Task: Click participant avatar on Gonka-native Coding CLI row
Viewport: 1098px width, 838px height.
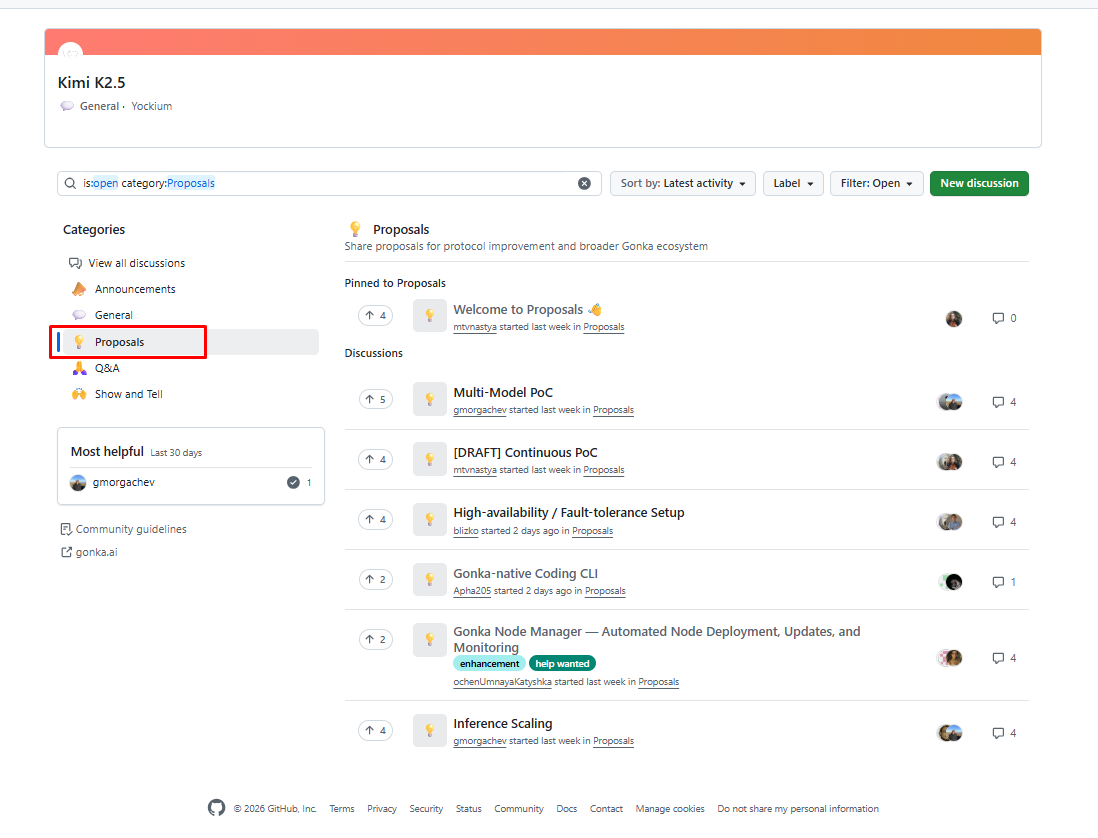Action: coord(952,582)
